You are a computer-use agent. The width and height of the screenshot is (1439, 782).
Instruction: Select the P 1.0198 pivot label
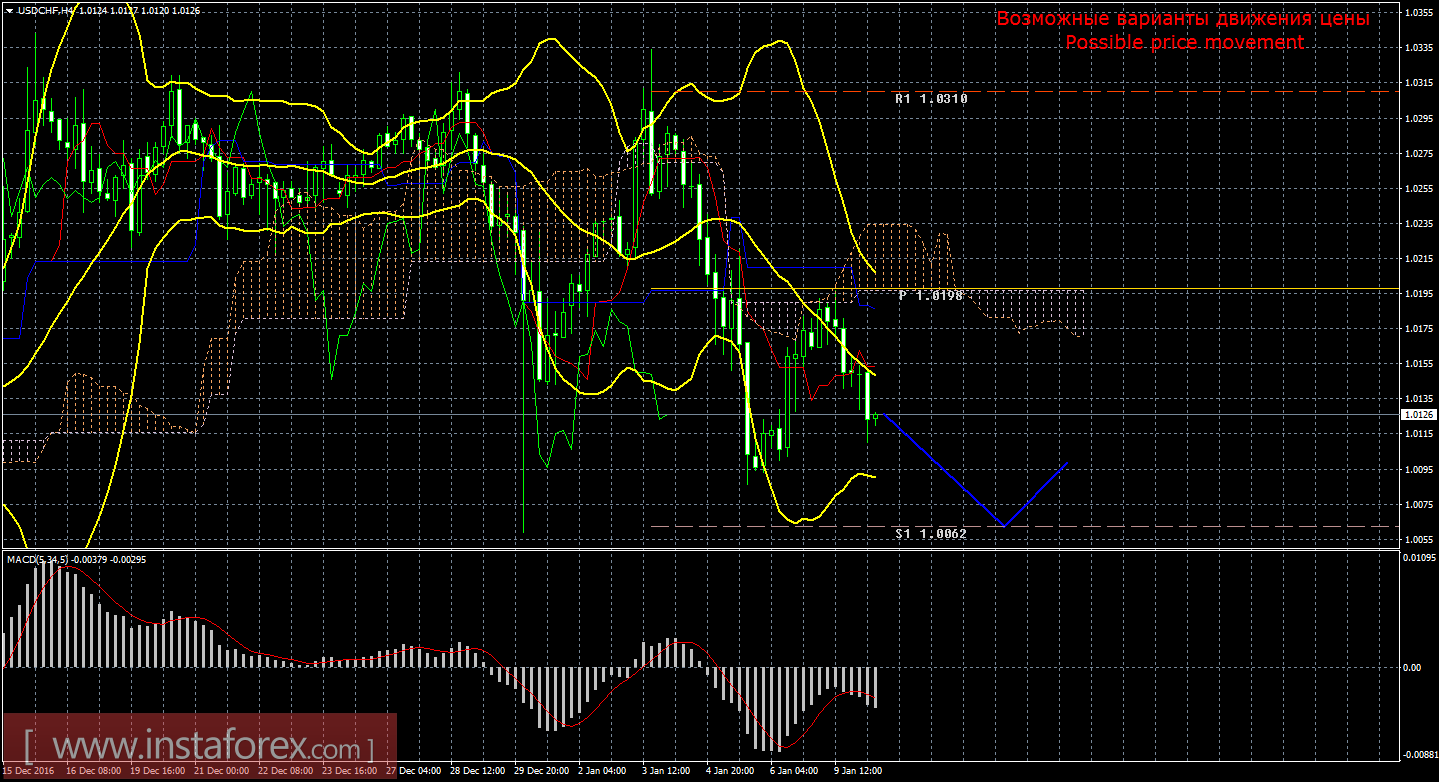(x=930, y=296)
